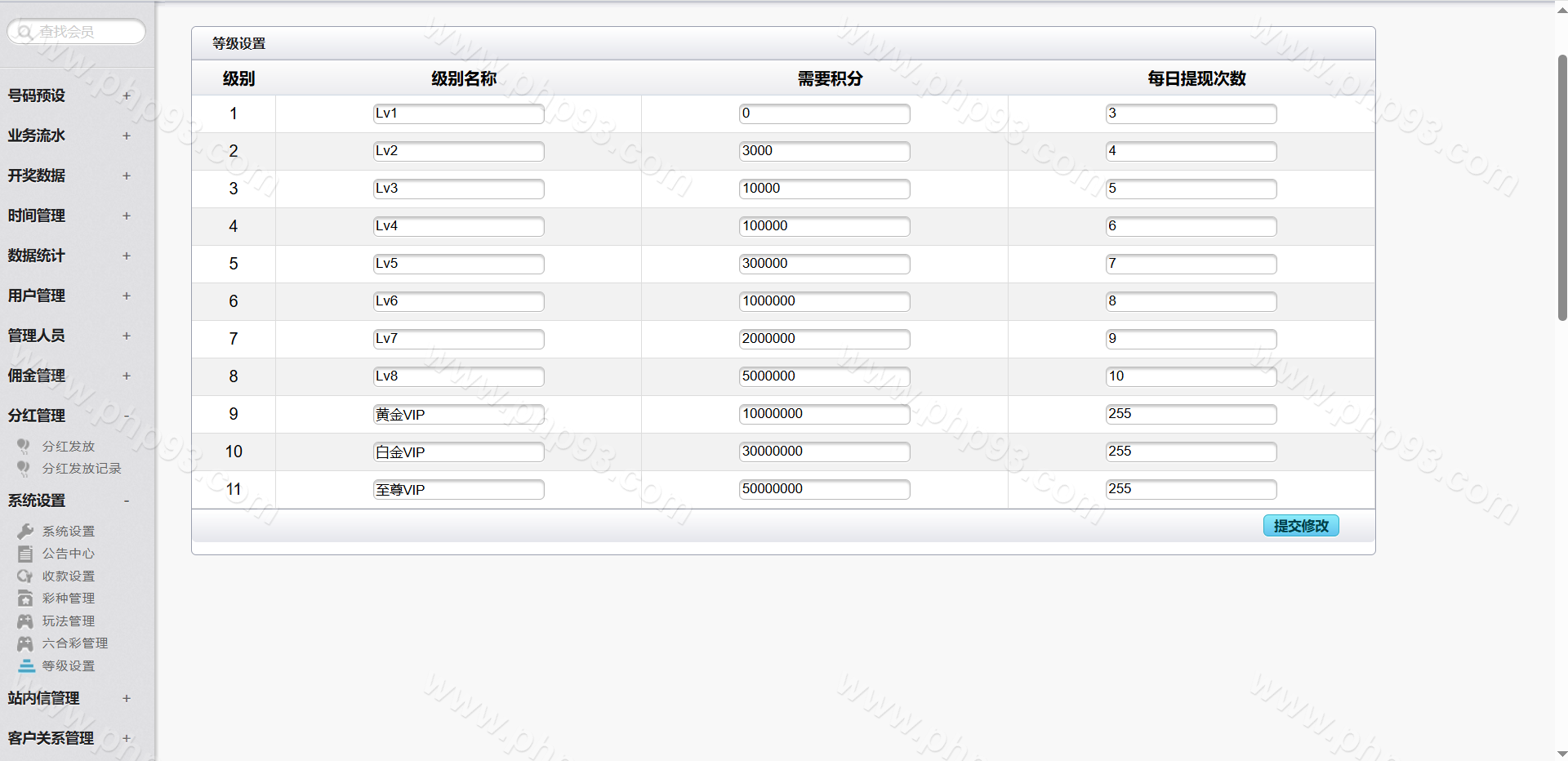The height and width of the screenshot is (761, 1568).
Task: Open the 等级设置 sidebar link
Action: (x=69, y=666)
